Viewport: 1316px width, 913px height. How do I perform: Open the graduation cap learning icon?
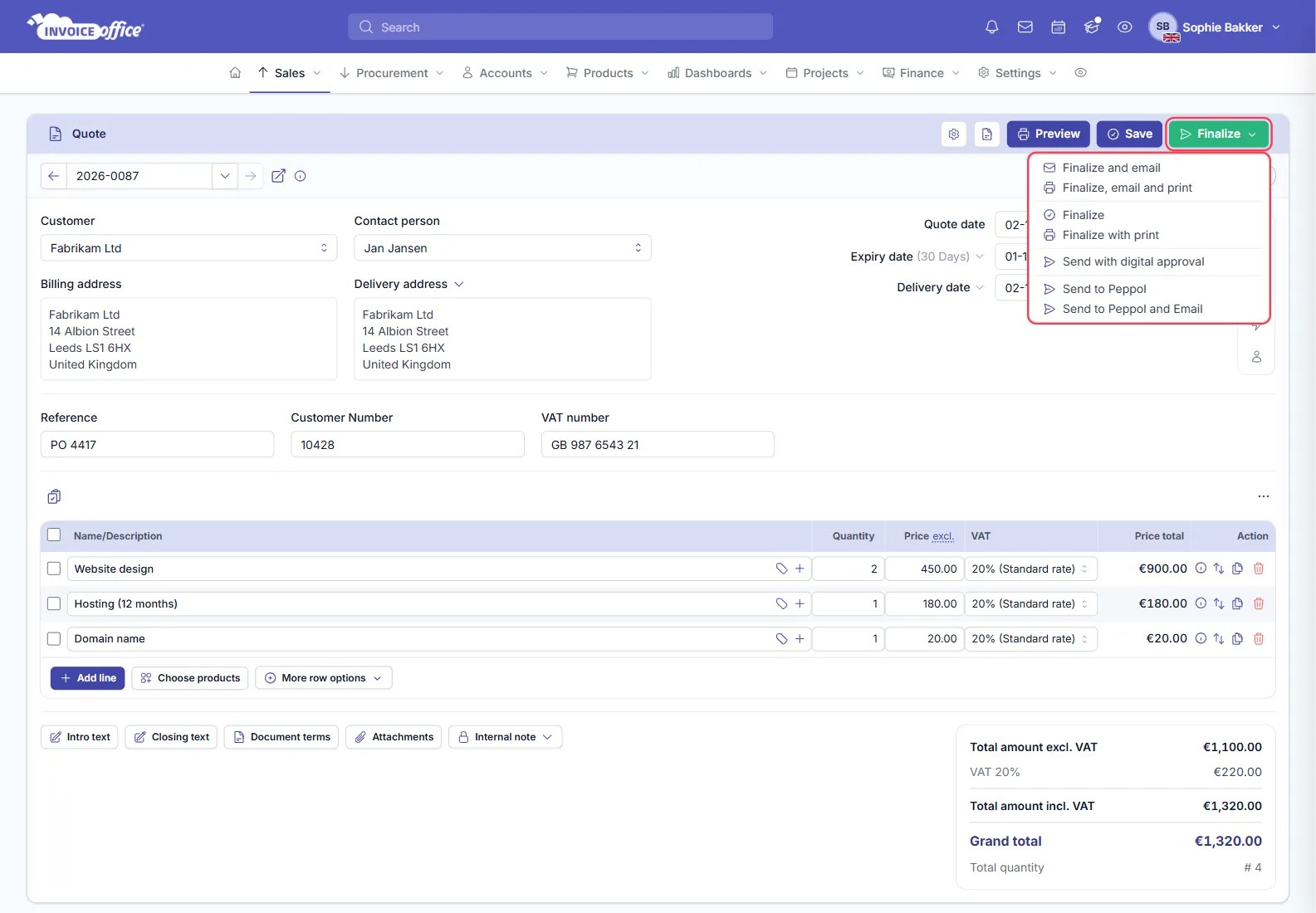[x=1092, y=27]
